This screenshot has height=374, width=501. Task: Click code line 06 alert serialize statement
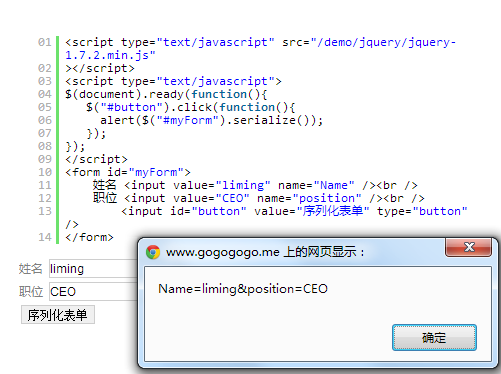pyautogui.click(x=211, y=120)
